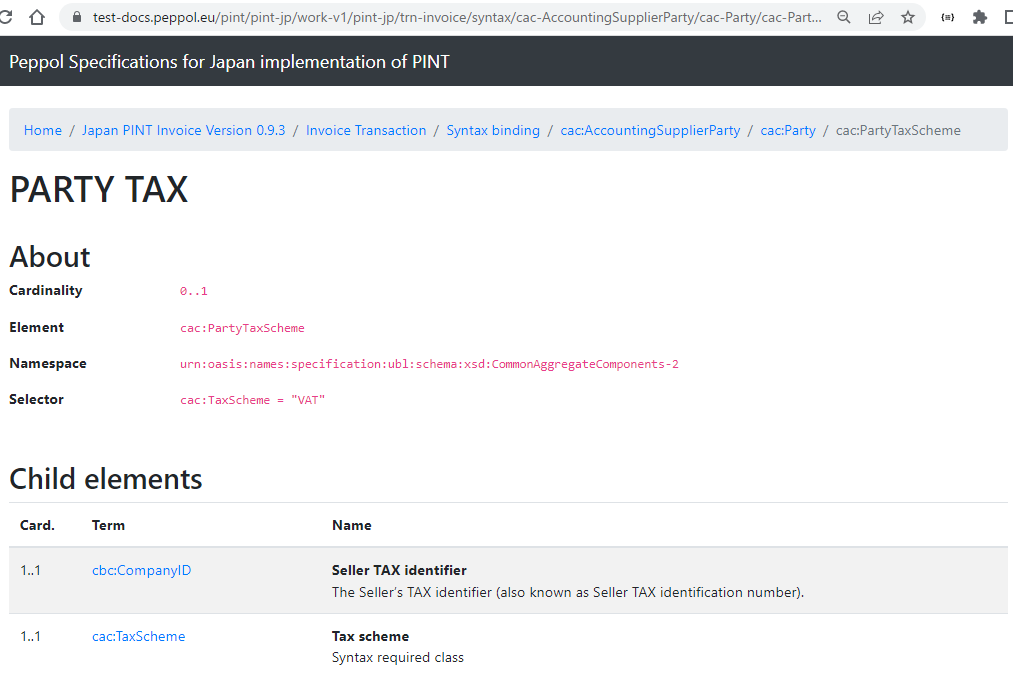Go to Japan PINT Invoice Version 0.9.3 breadcrumb

(x=183, y=130)
